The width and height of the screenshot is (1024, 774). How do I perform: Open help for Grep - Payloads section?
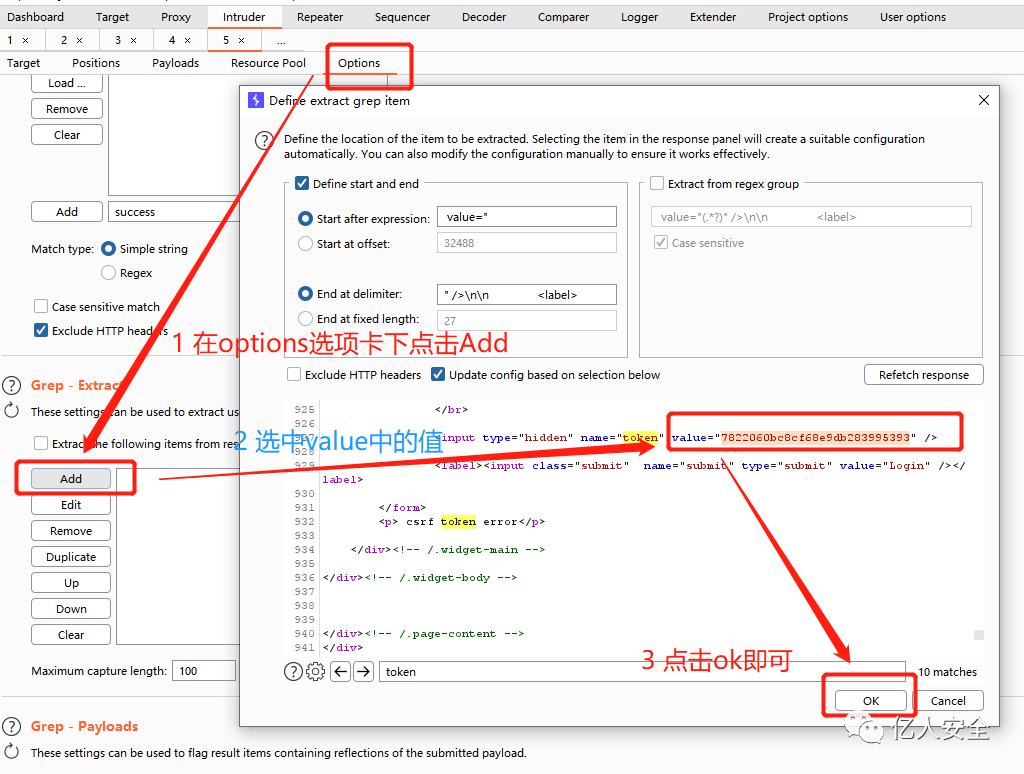click(12, 726)
